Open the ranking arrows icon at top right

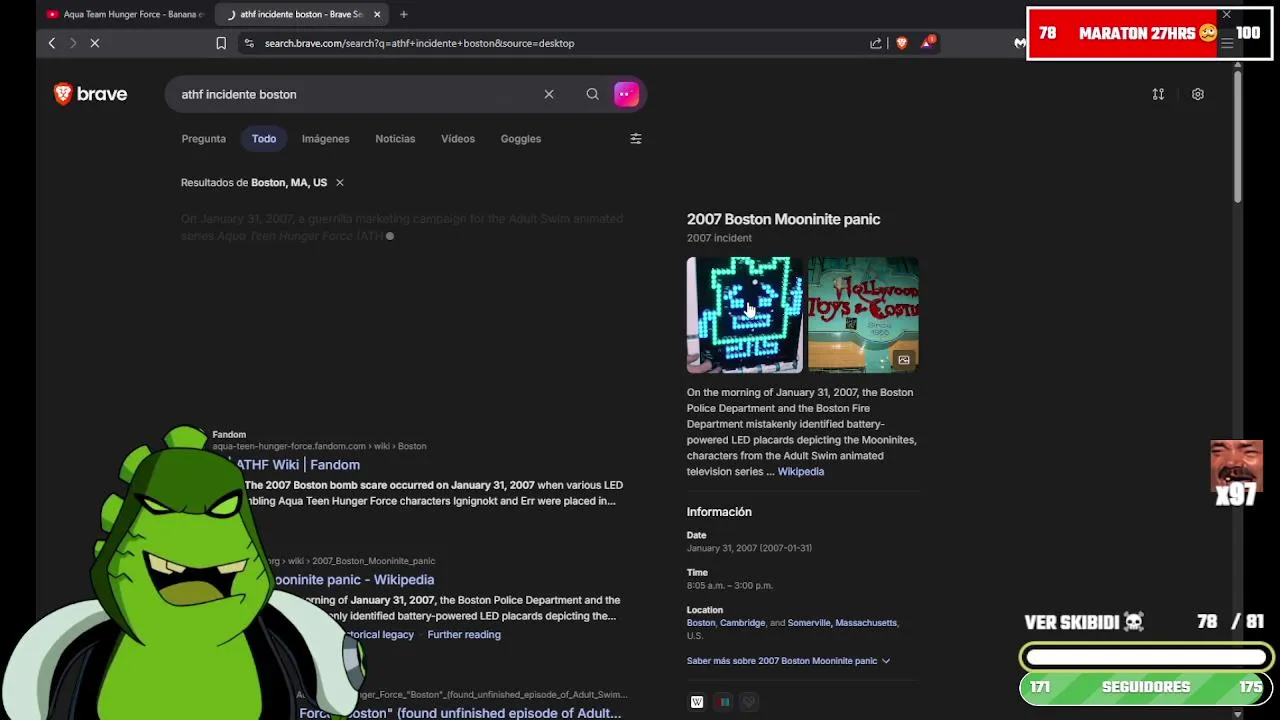tap(1158, 94)
